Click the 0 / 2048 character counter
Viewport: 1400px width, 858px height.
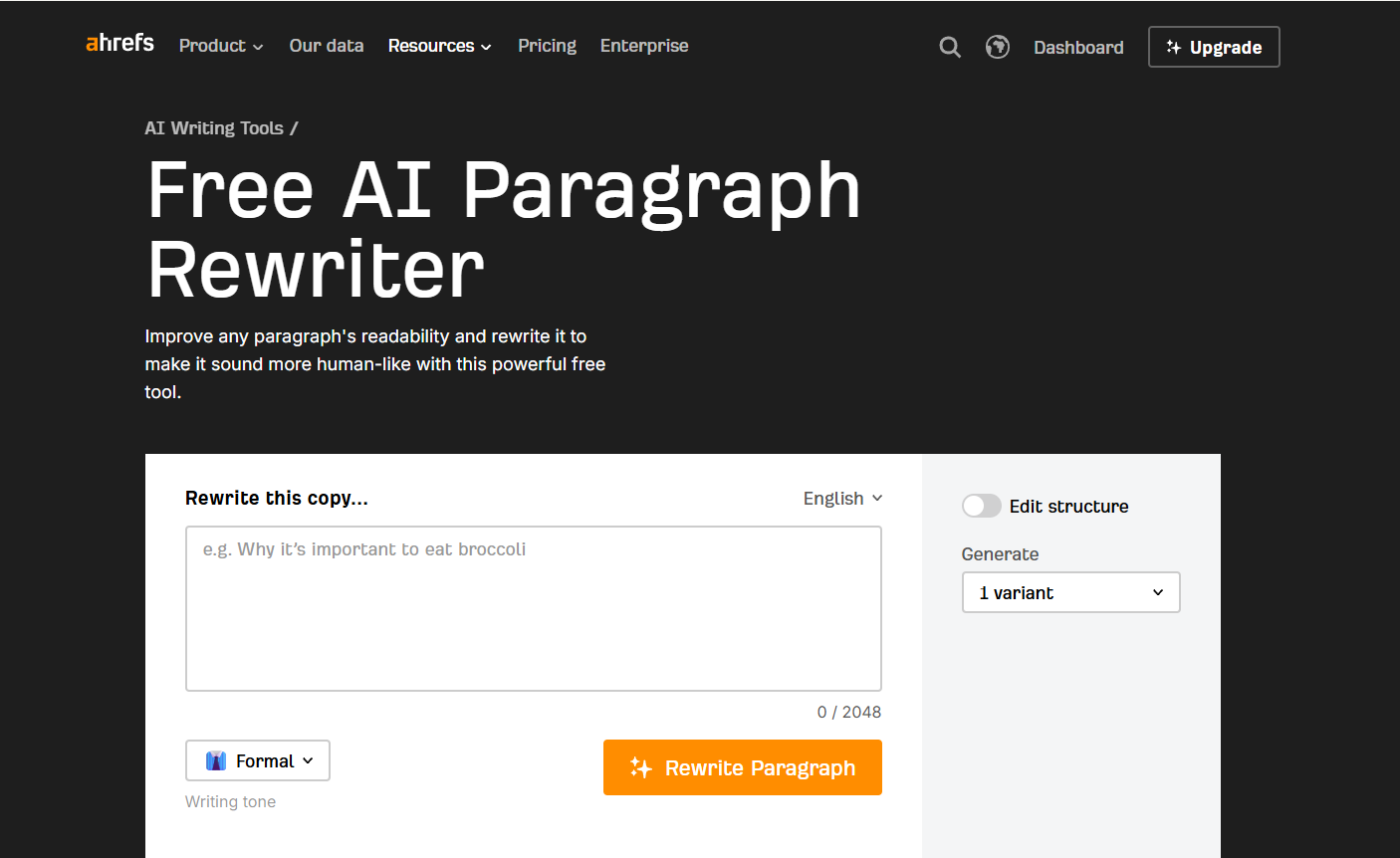849,712
